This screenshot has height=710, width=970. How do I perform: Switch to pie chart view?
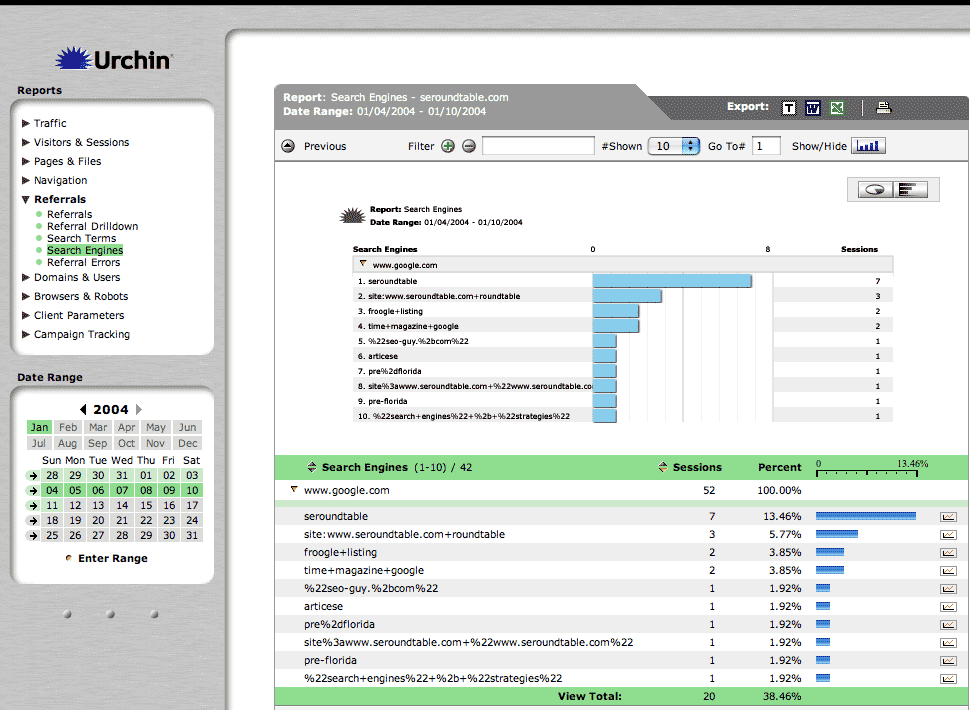[875, 189]
